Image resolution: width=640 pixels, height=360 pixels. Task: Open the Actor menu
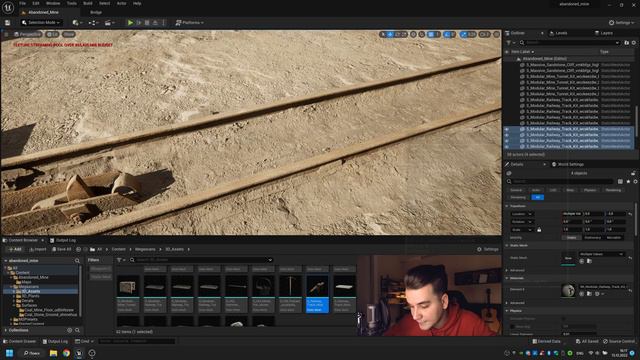(x=122, y=3)
